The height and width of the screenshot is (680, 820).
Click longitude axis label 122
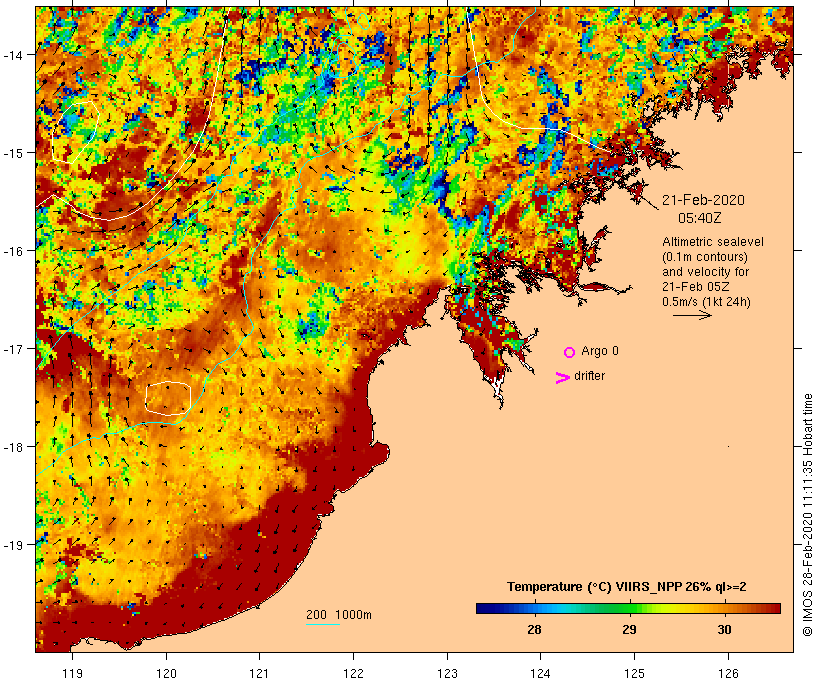(x=354, y=673)
